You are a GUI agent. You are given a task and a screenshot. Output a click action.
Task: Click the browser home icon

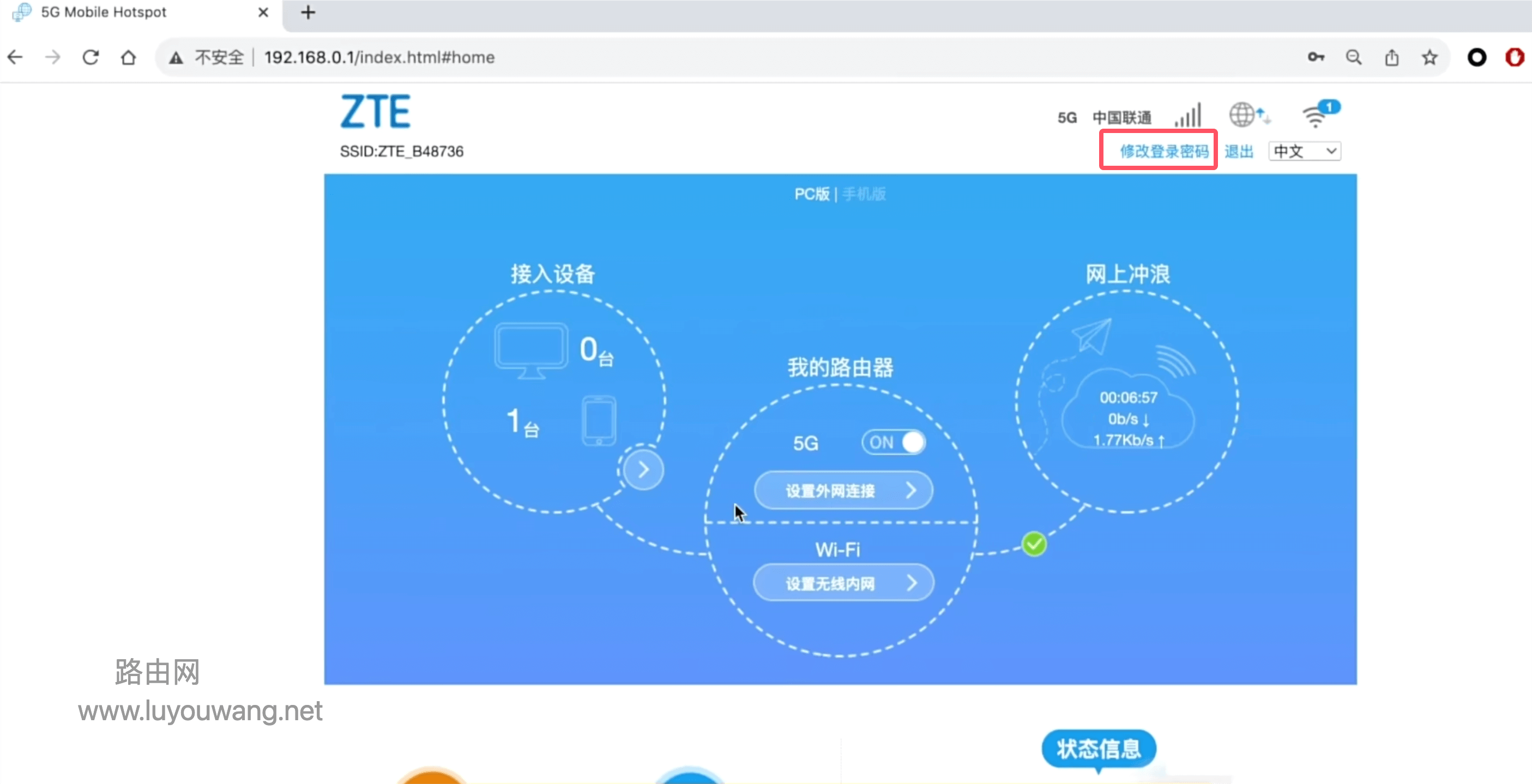pos(129,57)
